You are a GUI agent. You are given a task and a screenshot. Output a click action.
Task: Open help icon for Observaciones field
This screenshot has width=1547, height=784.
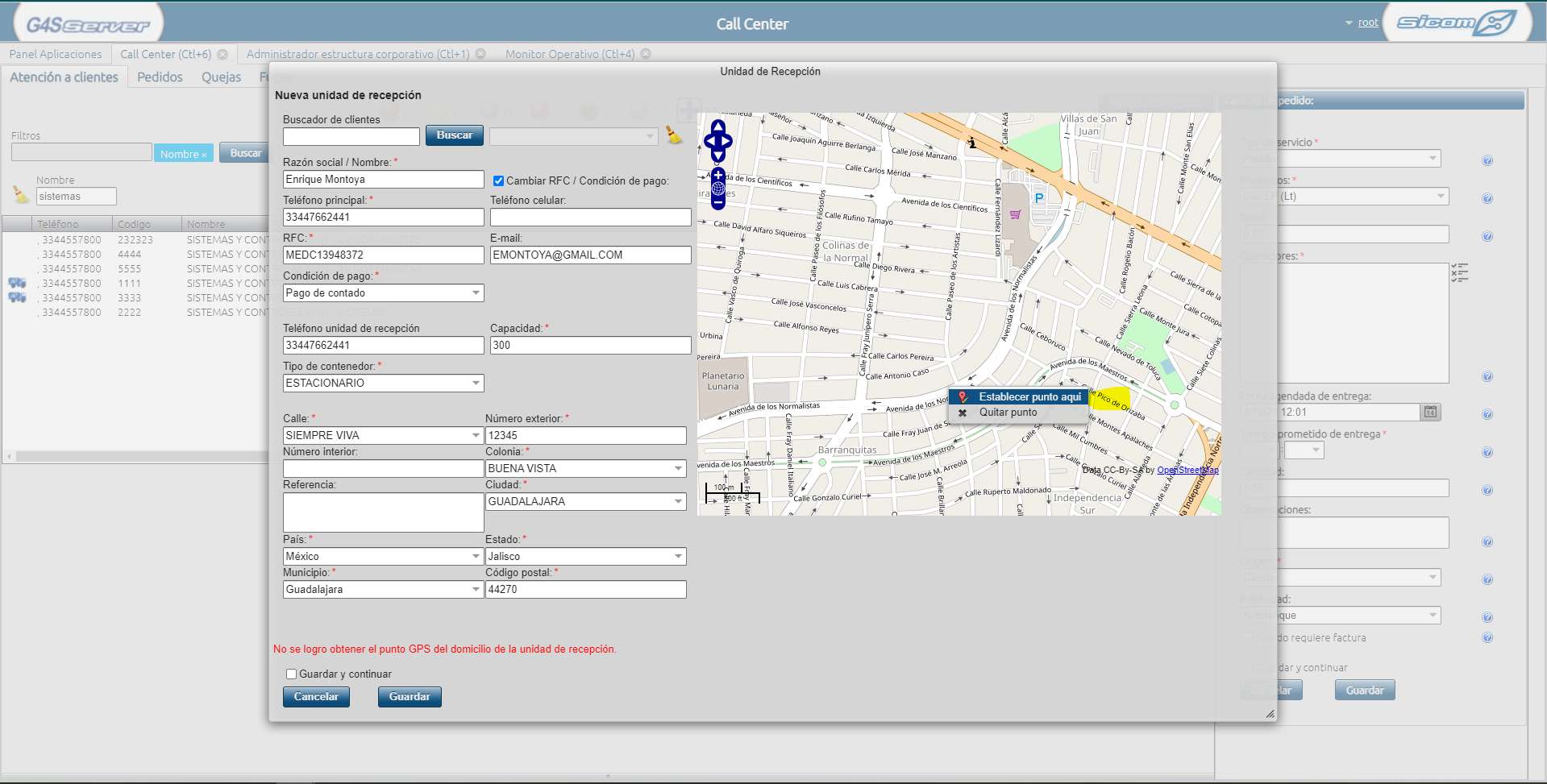[1487, 541]
